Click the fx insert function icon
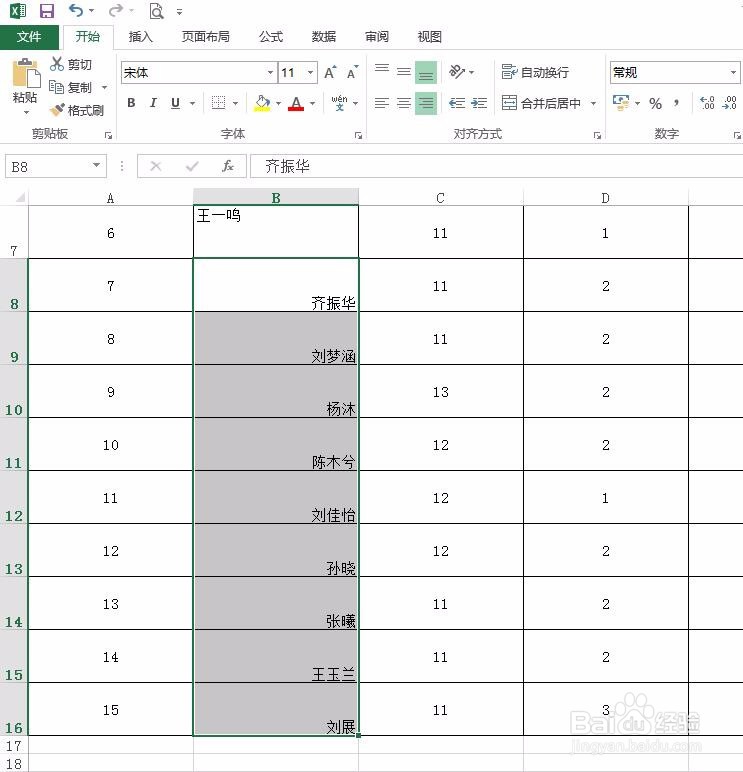The width and height of the screenshot is (743, 772). click(227, 166)
